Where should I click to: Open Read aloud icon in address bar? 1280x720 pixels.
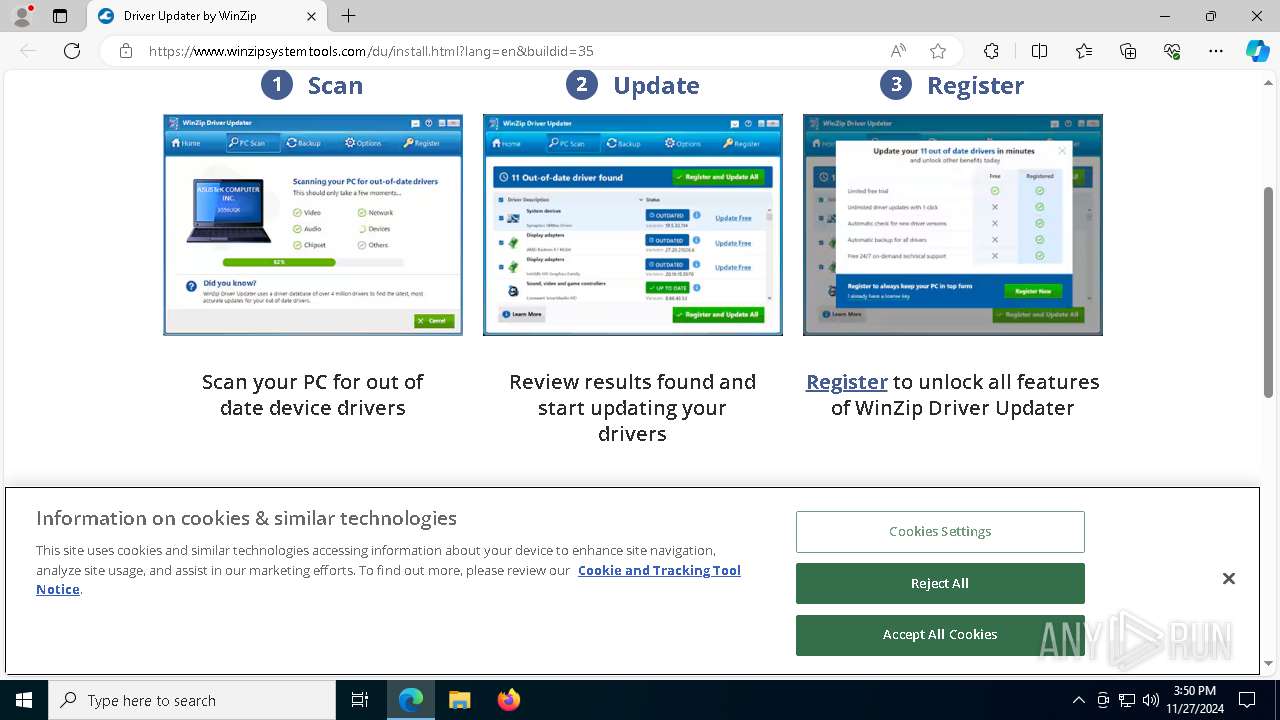click(898, 51)
